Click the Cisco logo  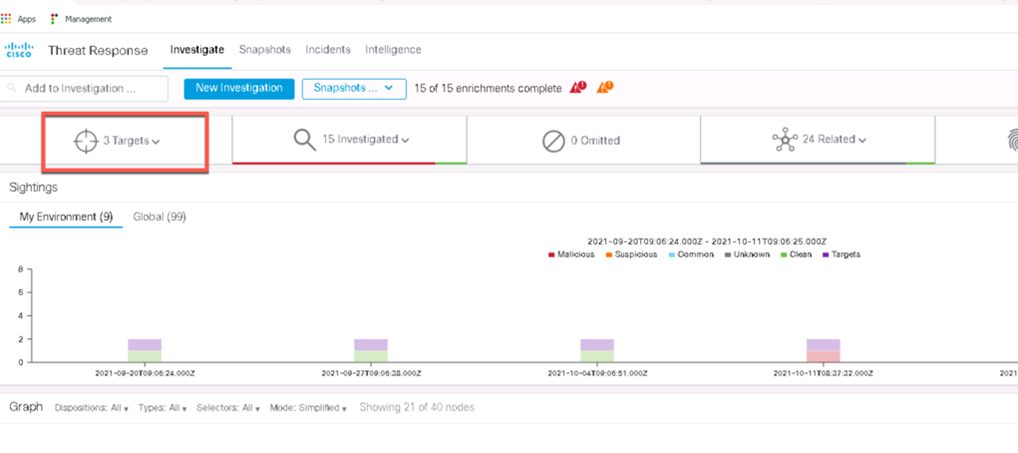coord(18,50)
